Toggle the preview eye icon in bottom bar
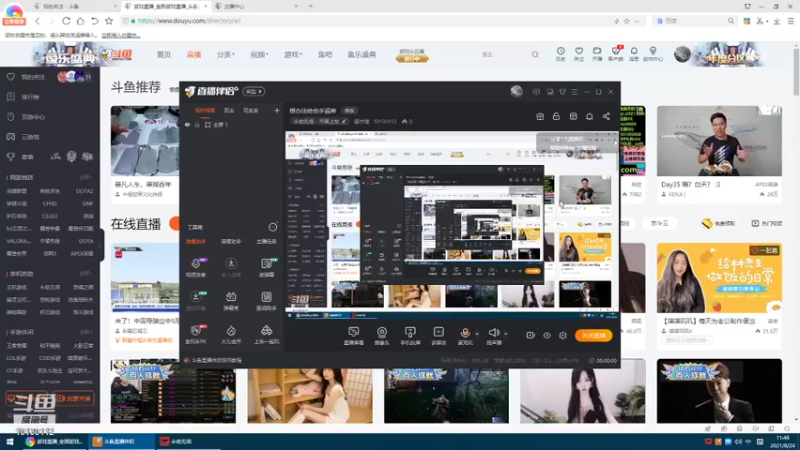Image resolution: width=800 pixels, height=450 pixels. 546,335
